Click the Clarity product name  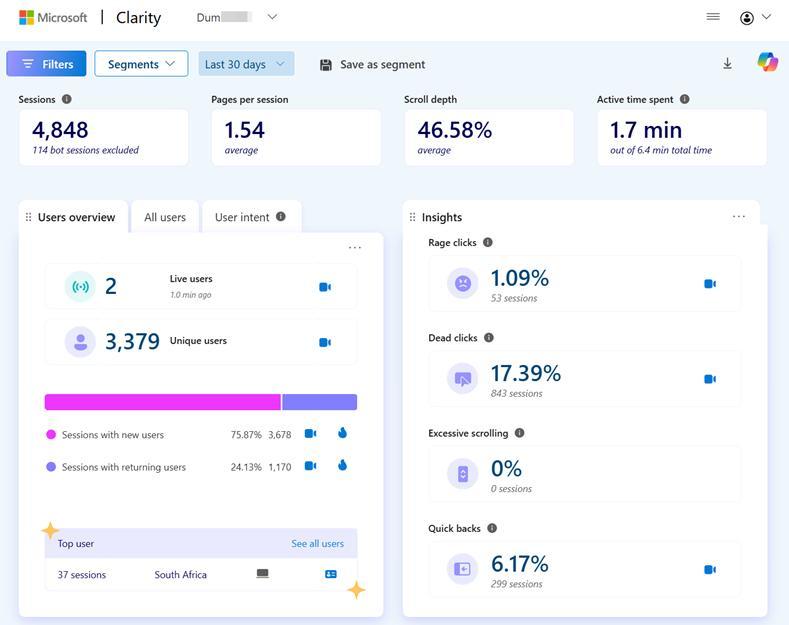point(138,18)
